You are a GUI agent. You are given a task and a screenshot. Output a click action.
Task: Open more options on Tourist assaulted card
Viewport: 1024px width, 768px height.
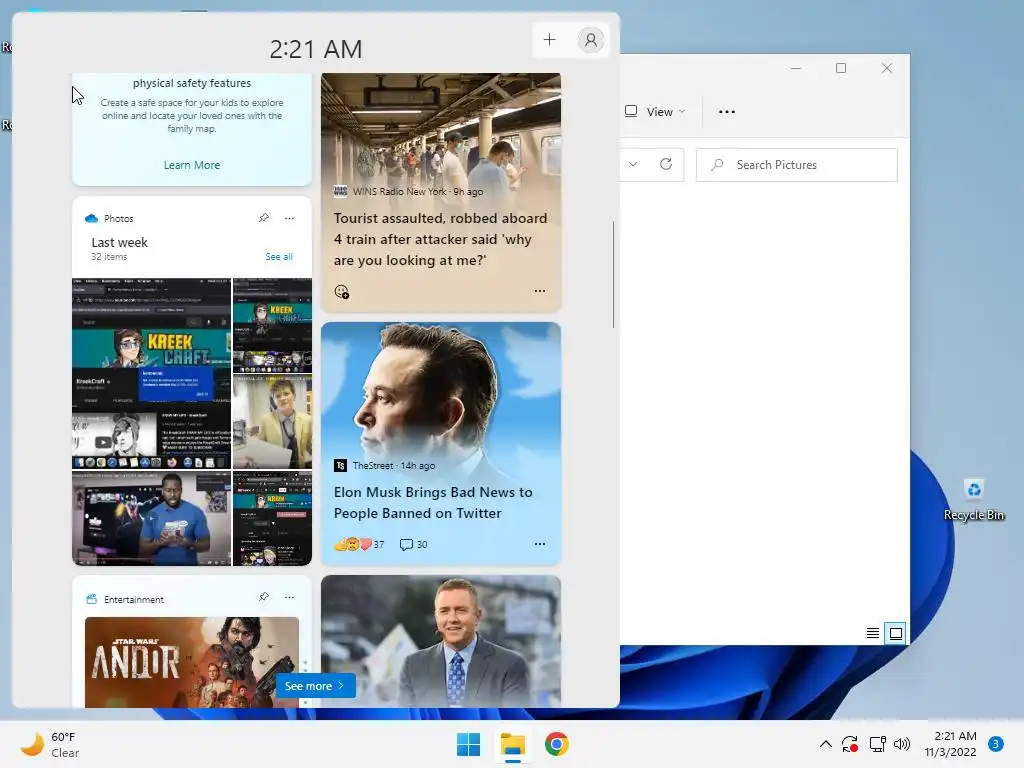pos(539,291)
